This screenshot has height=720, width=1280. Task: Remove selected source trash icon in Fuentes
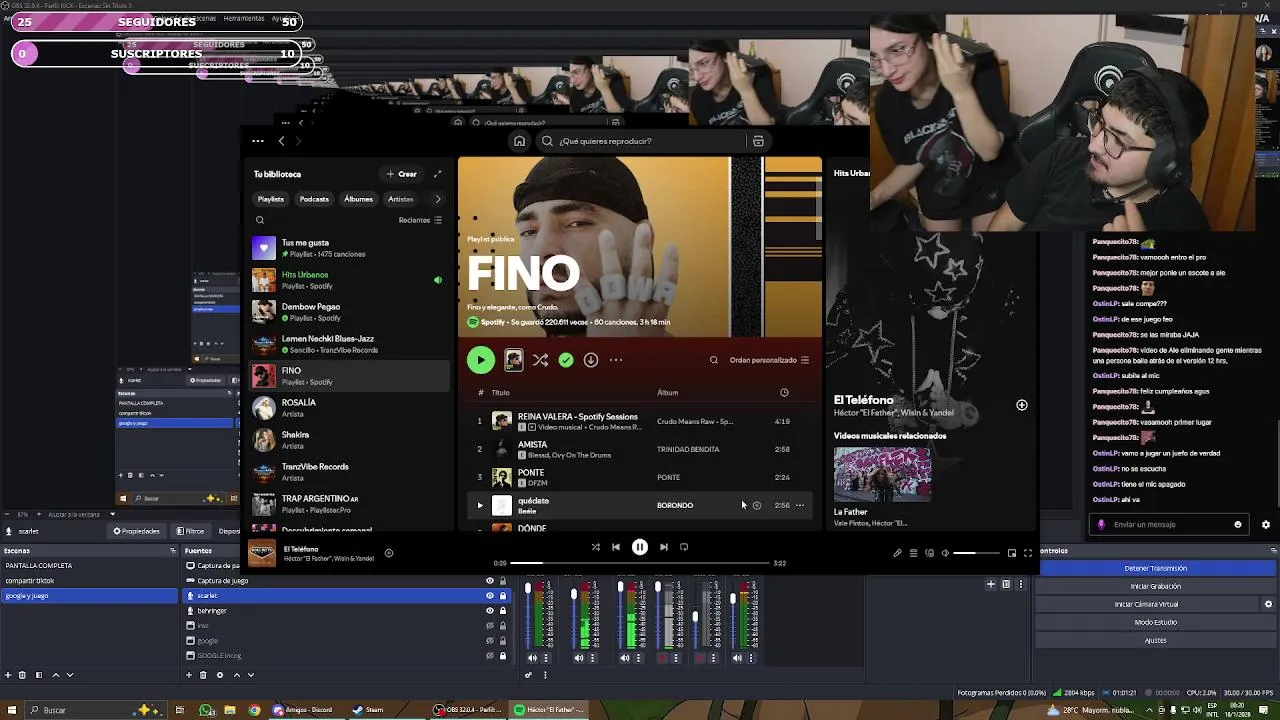point(203,675)
